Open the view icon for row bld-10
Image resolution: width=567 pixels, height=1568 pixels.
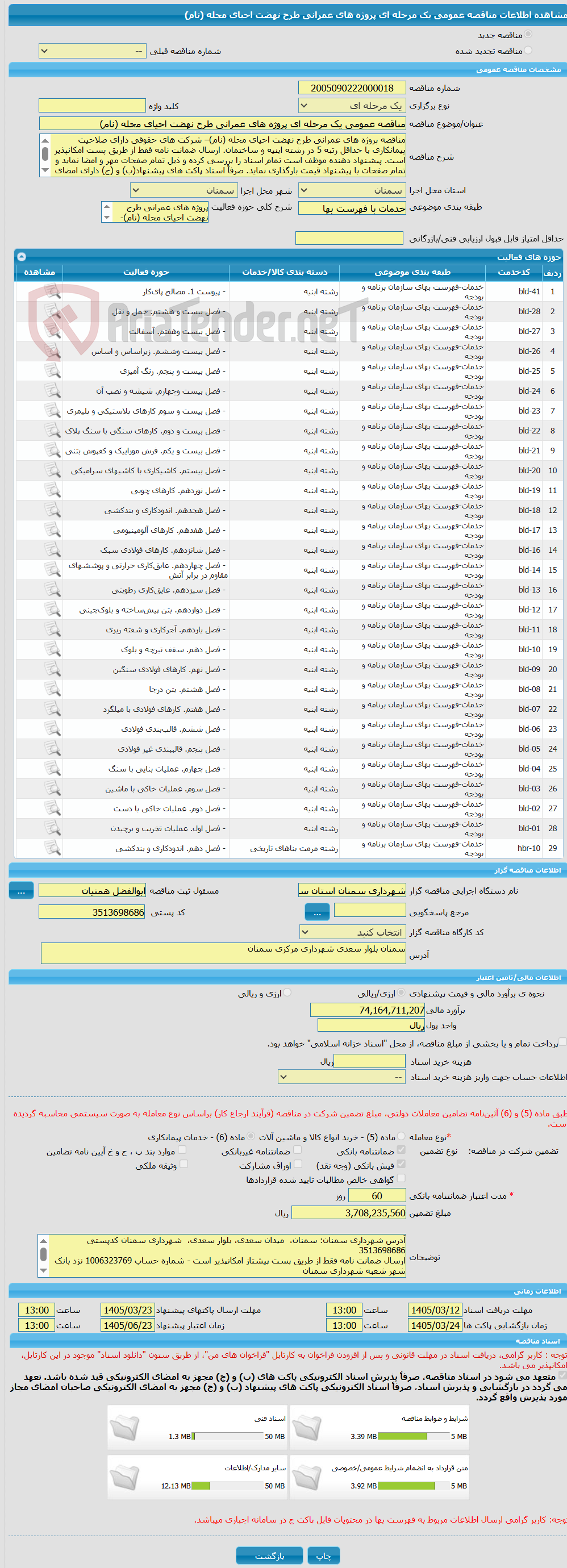tap(53, 649)
